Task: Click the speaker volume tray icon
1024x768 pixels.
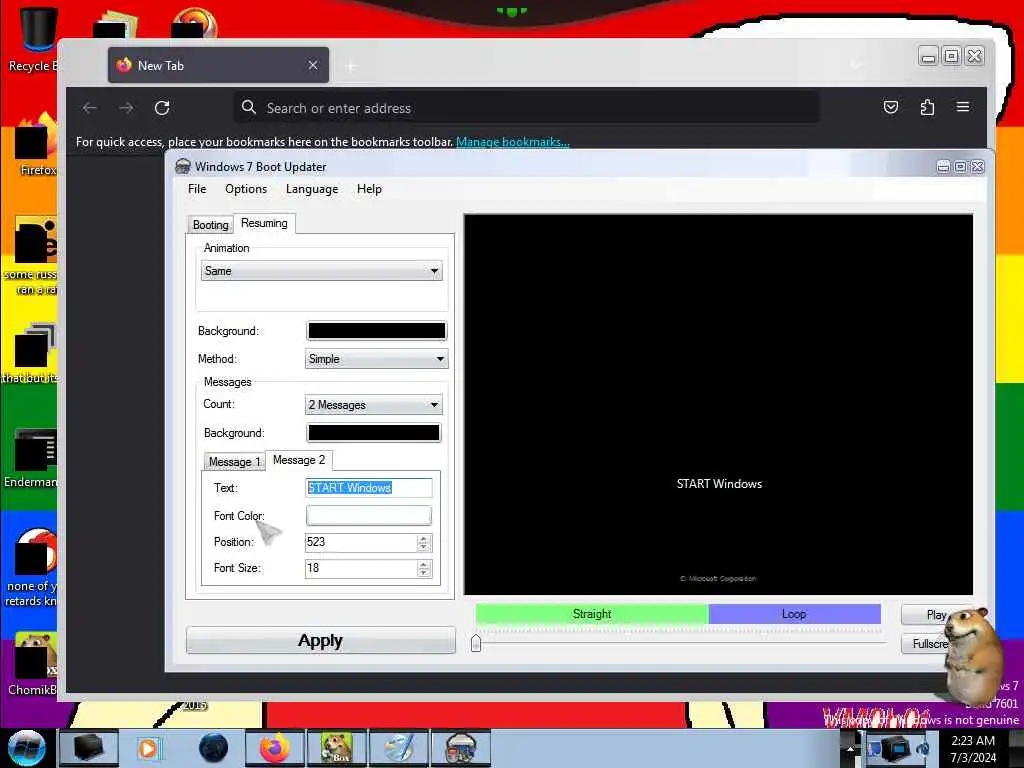Action: [x=923, y=749]
